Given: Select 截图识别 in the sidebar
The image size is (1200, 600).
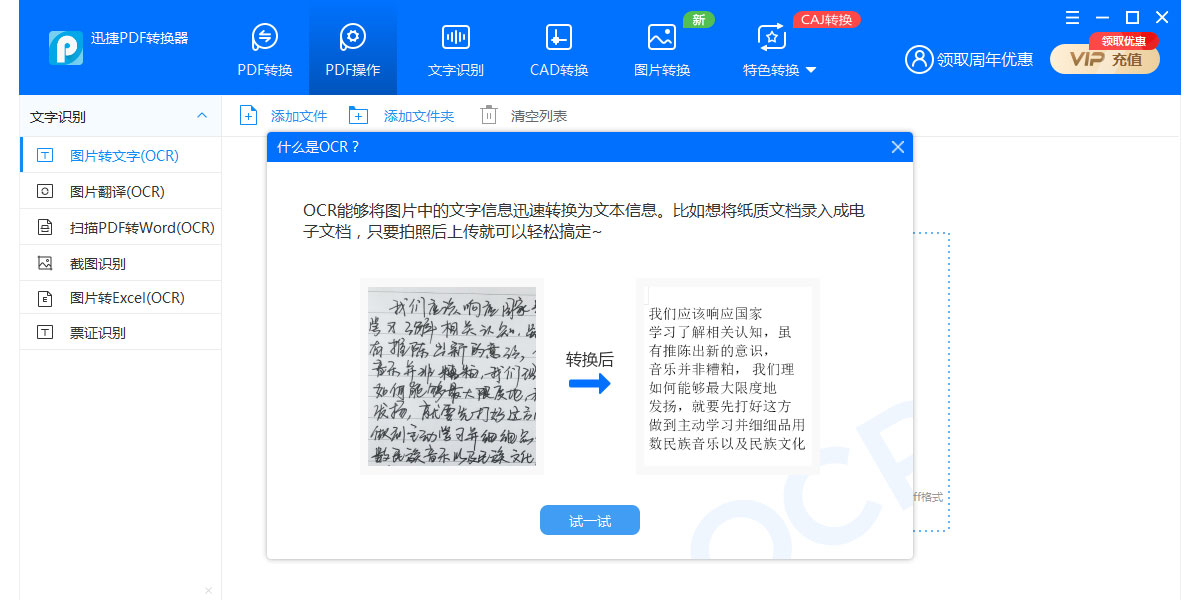Looking at the screenshot, I should pyautogui.click(x=121, y=263).
